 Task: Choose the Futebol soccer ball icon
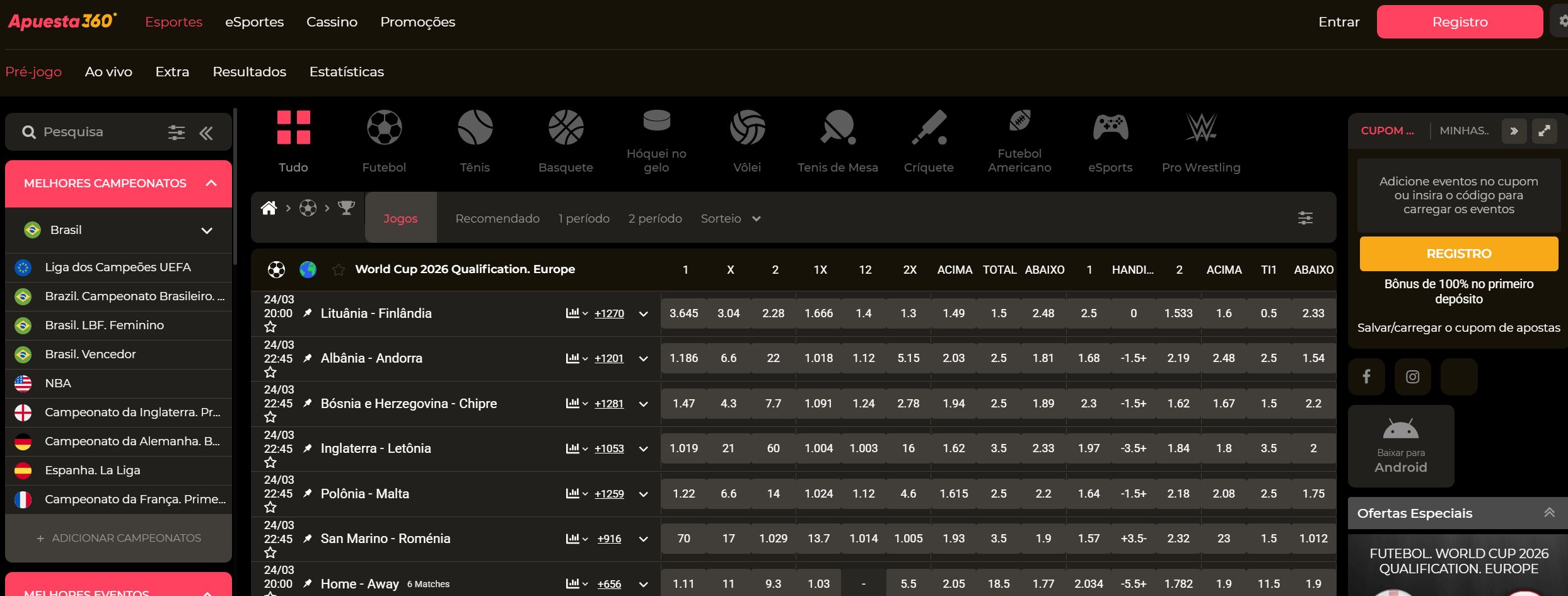pyautogui.click(x=384, y=127)
